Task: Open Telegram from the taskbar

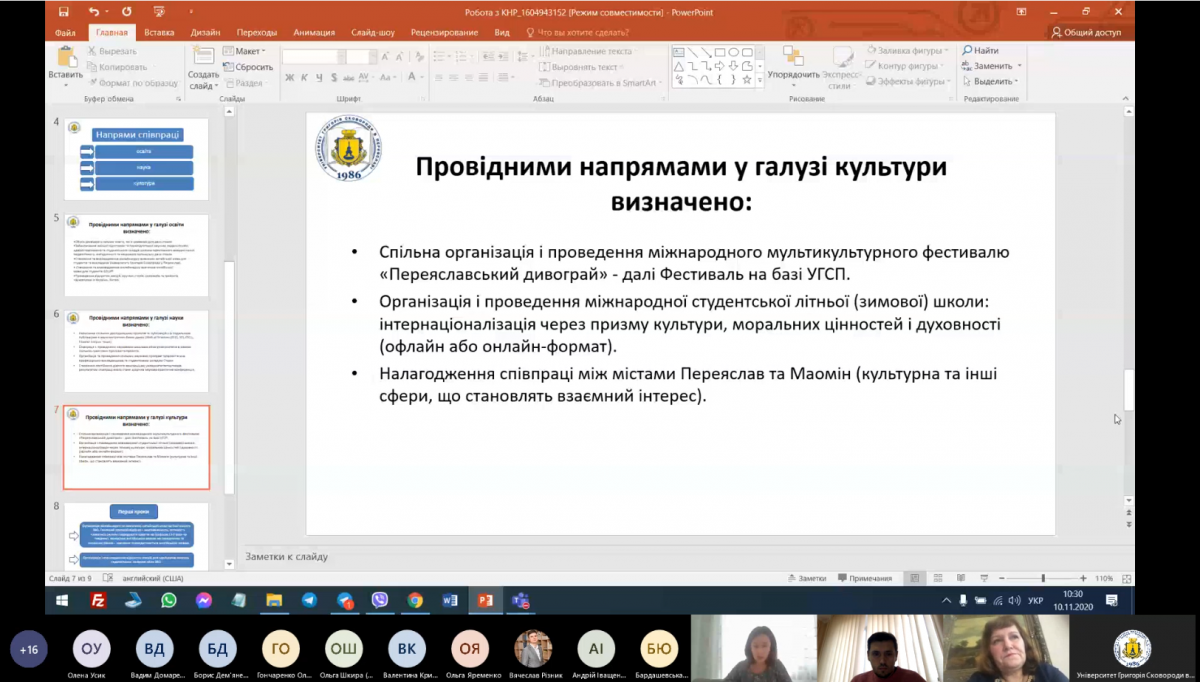Action: (x=309, y=601)
